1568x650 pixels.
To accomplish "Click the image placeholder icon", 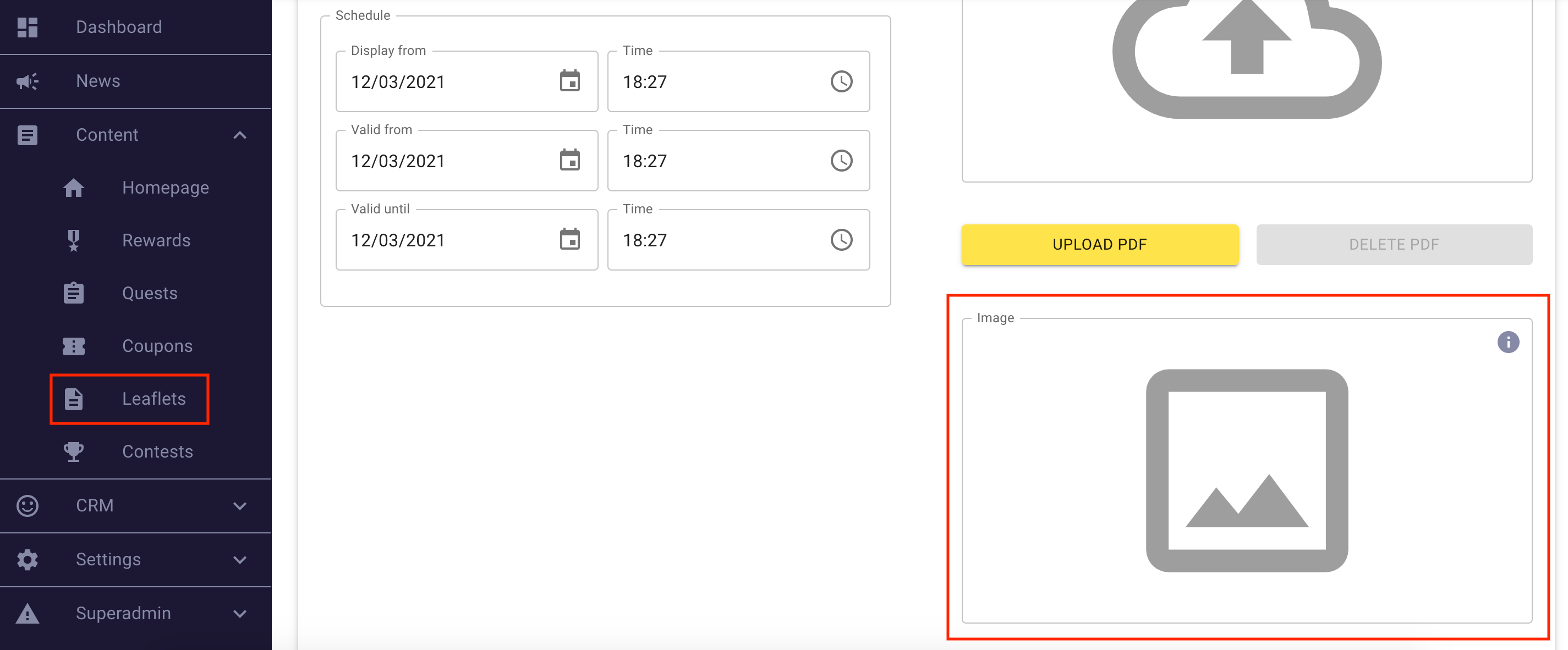I will (x=1246, y=470).
